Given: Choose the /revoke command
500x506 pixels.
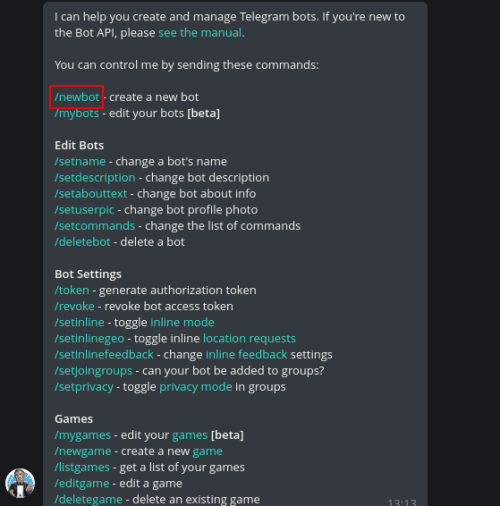Looking at the screenshot, I should (74, 306).
